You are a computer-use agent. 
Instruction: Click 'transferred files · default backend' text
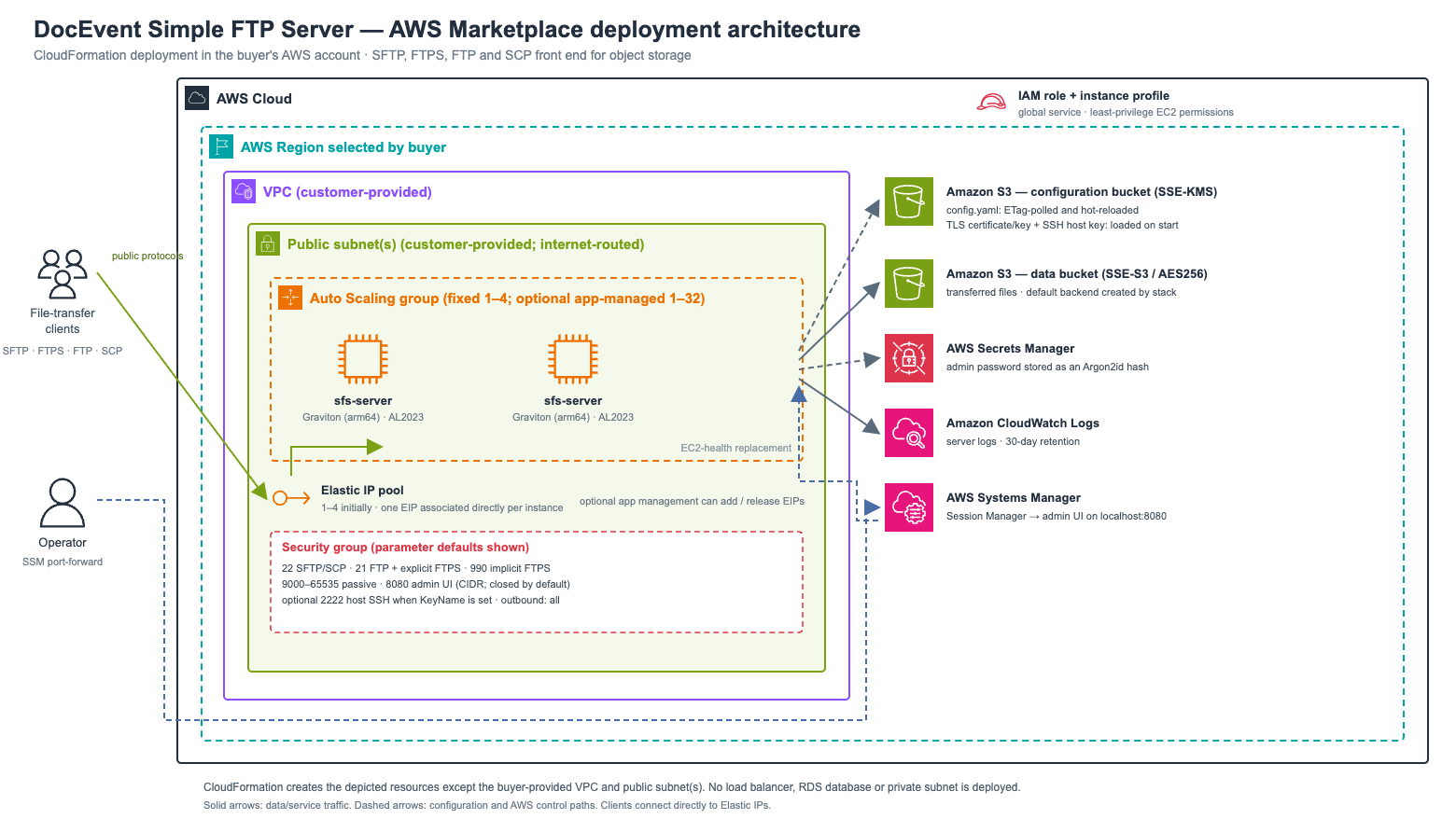[1061, 292]
